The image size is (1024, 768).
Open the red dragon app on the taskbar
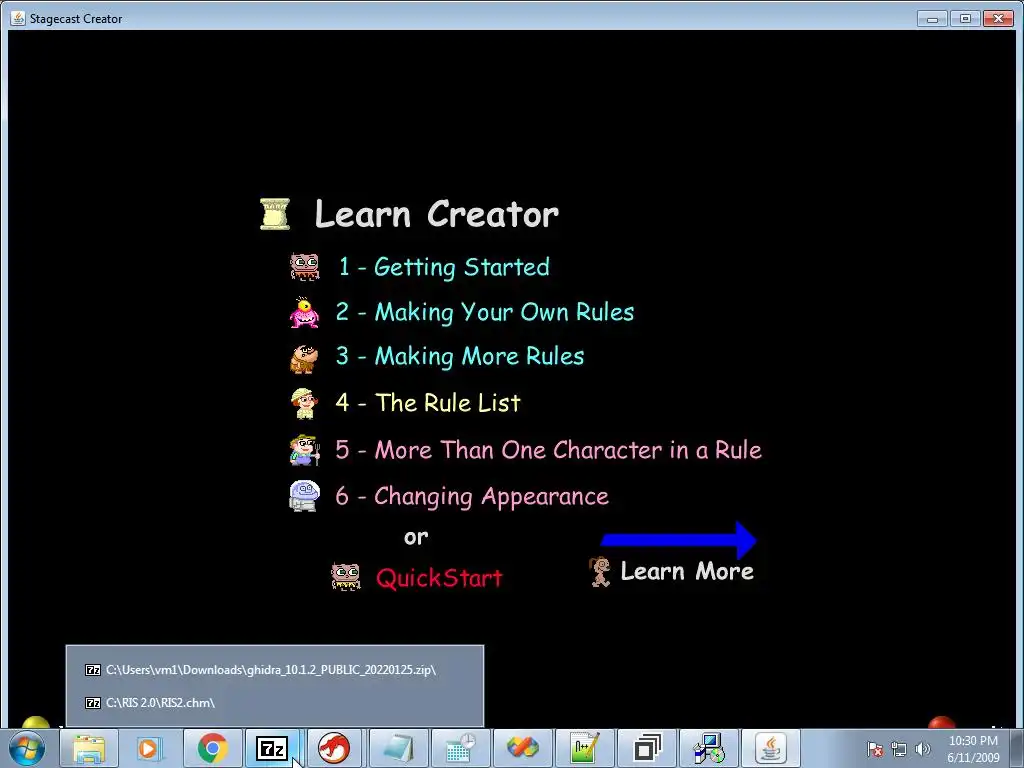[x=334, y=749]
